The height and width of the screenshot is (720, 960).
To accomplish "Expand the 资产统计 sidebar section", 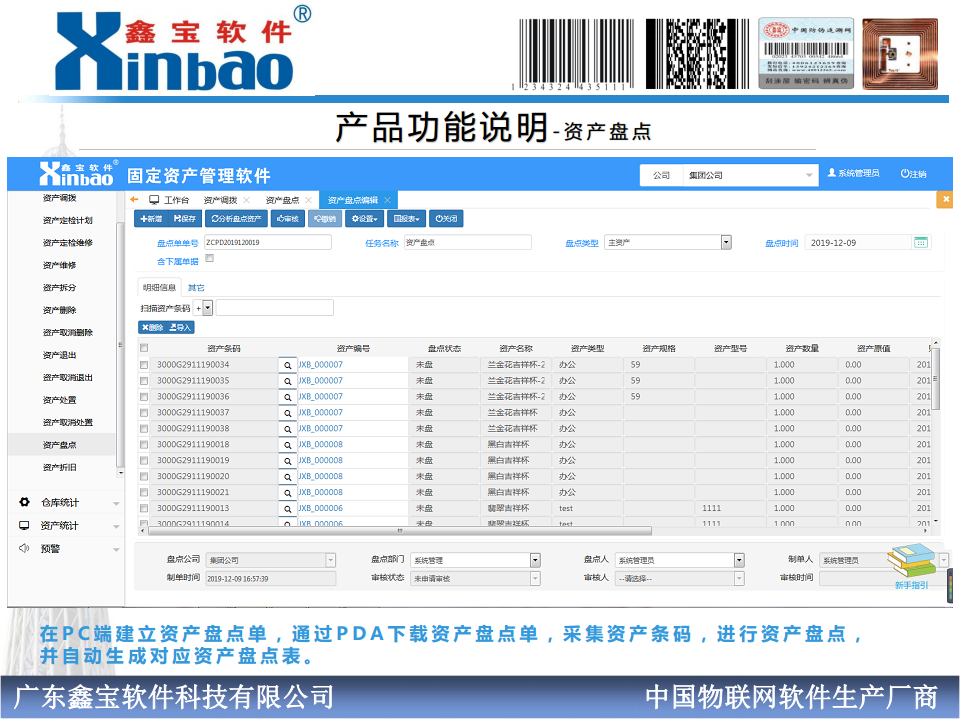I will tap(116, 527).
